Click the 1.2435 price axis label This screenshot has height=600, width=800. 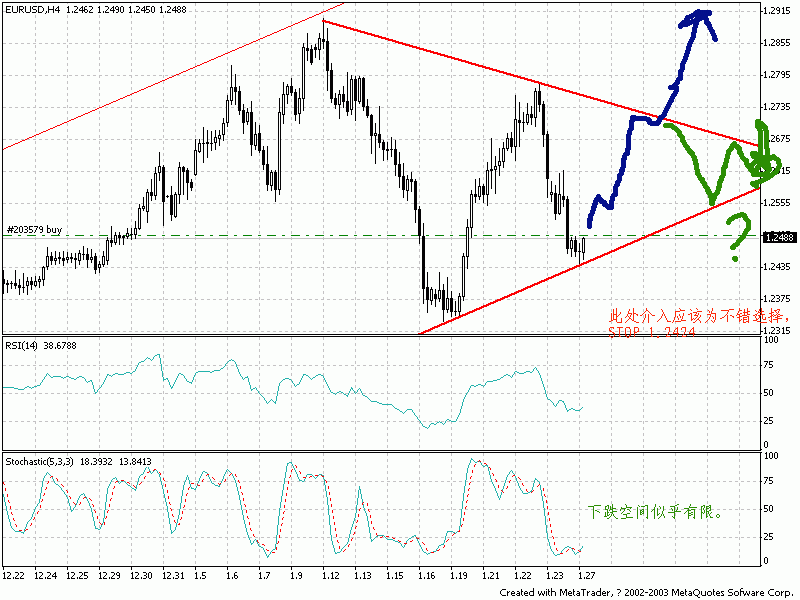[777, 267]
